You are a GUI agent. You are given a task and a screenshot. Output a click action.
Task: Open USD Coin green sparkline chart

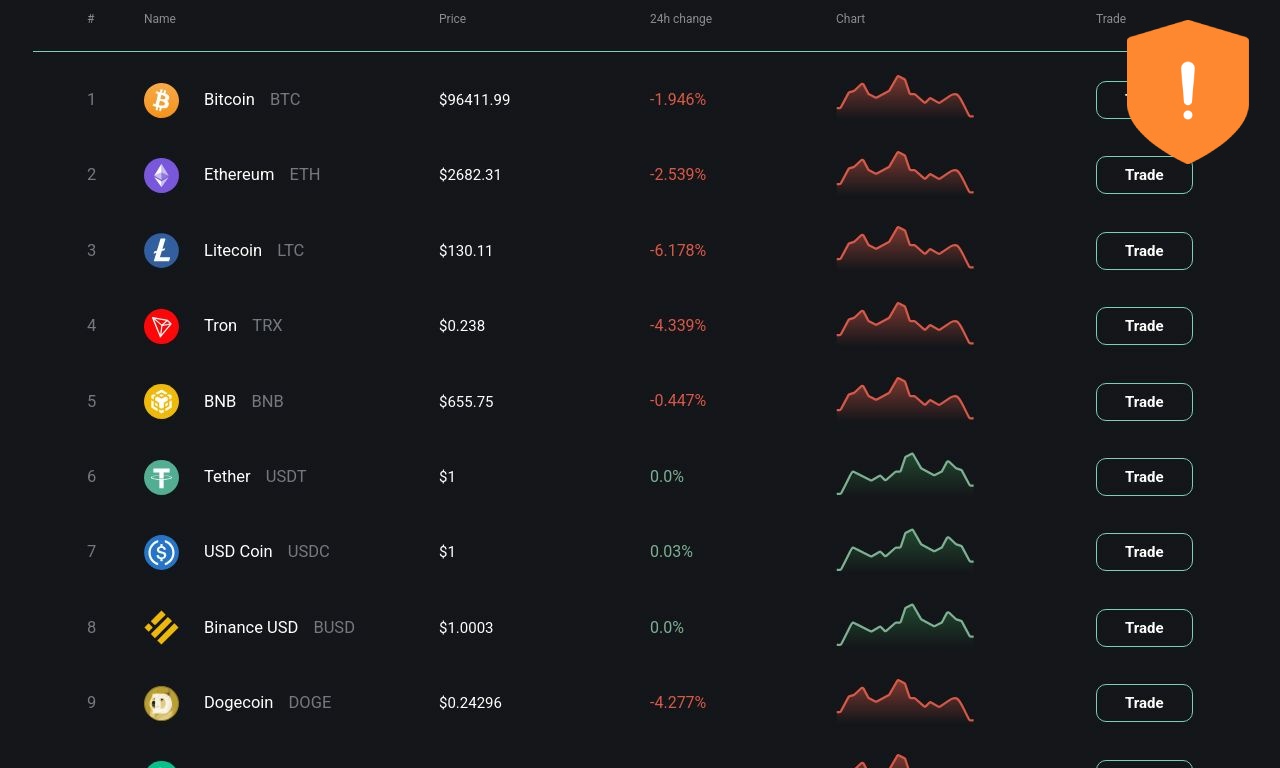click(x=905, y=550)
